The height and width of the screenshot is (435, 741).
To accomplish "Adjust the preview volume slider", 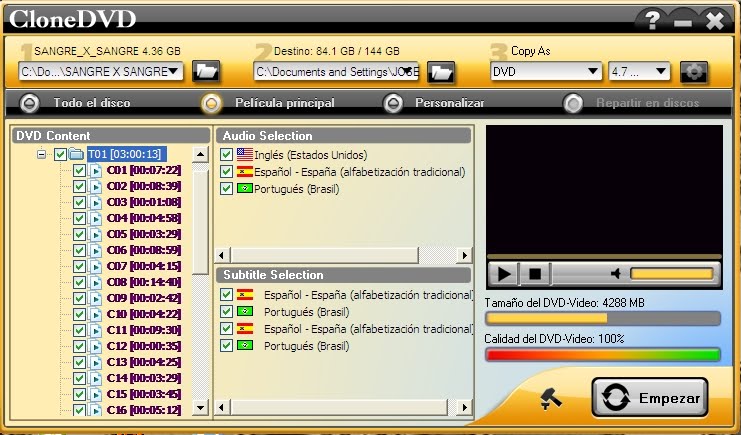I will pyautogui.click(x=672, y=274).
